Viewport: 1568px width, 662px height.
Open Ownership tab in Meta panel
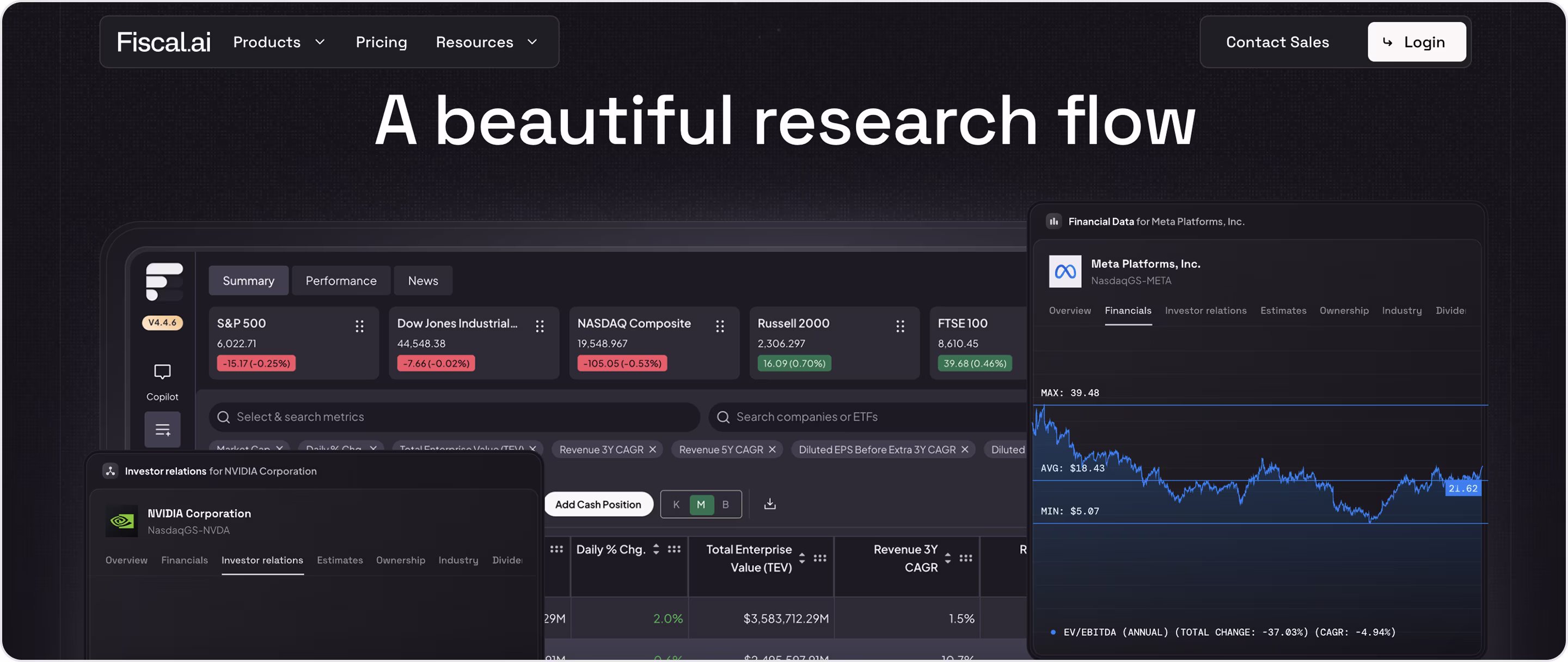click(x=1344, y=311)
